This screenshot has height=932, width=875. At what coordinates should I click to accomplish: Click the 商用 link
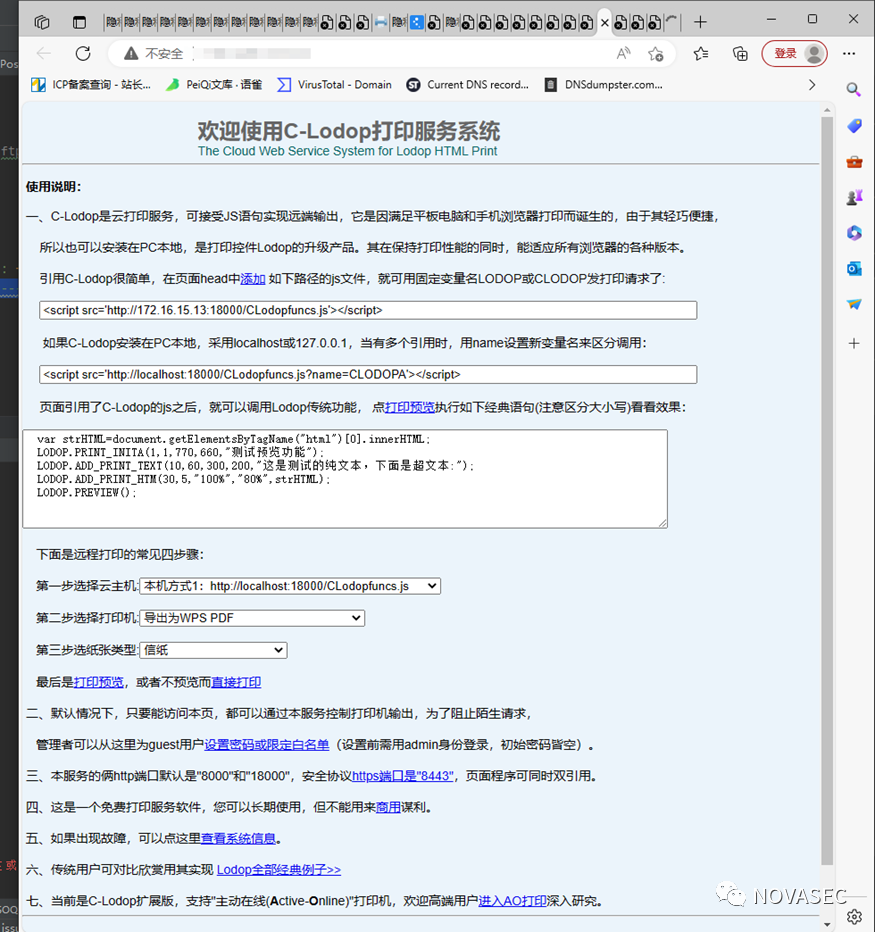pyautogui.click(x=388, y=807)
